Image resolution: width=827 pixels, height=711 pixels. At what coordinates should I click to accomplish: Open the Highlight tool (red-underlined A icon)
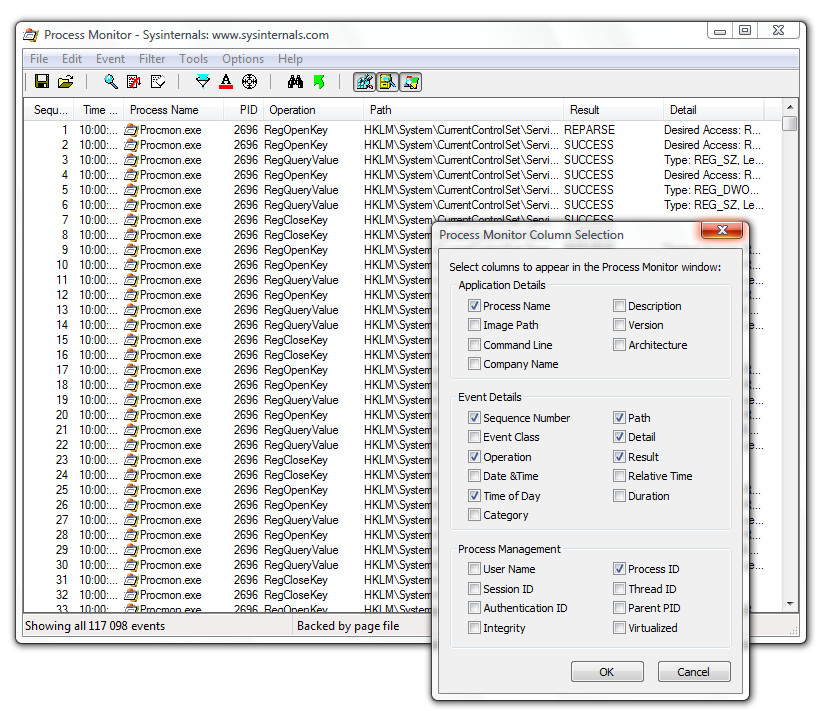tap(226, 82)
